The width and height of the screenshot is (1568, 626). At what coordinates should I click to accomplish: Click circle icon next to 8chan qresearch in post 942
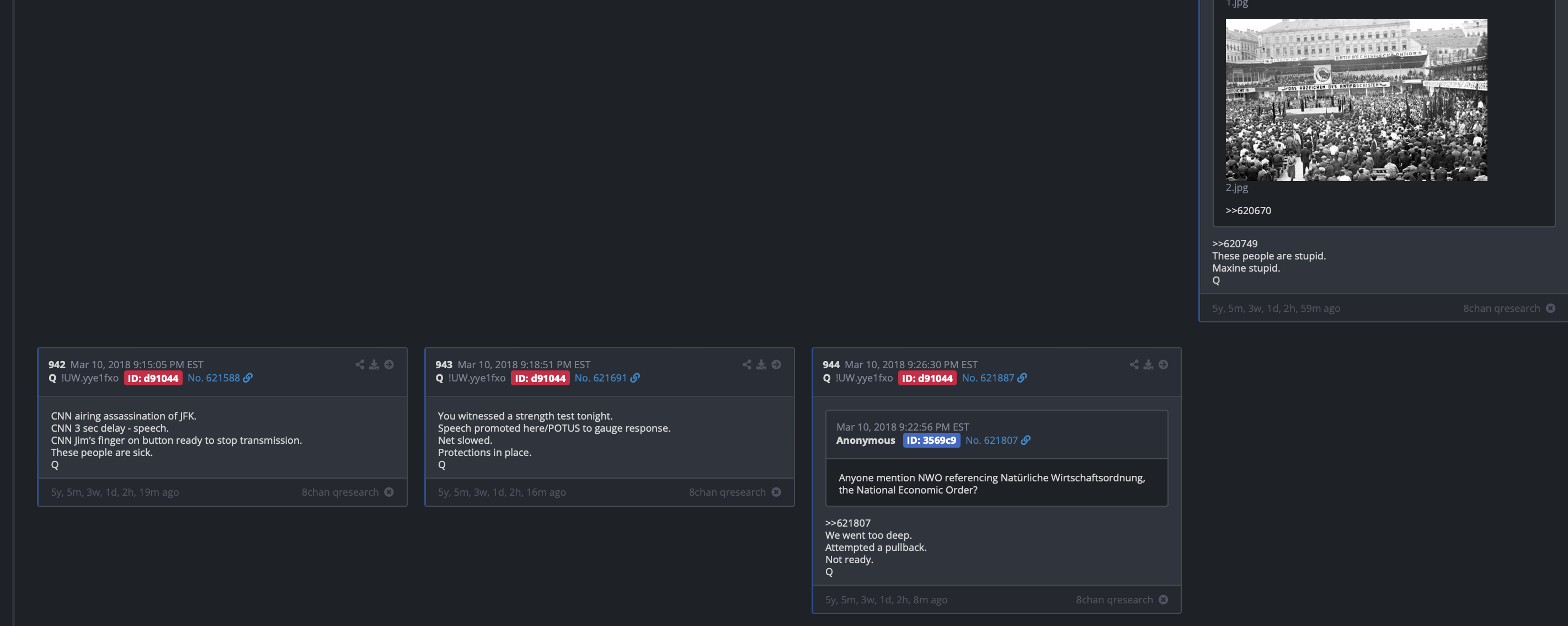coord(389,491)
